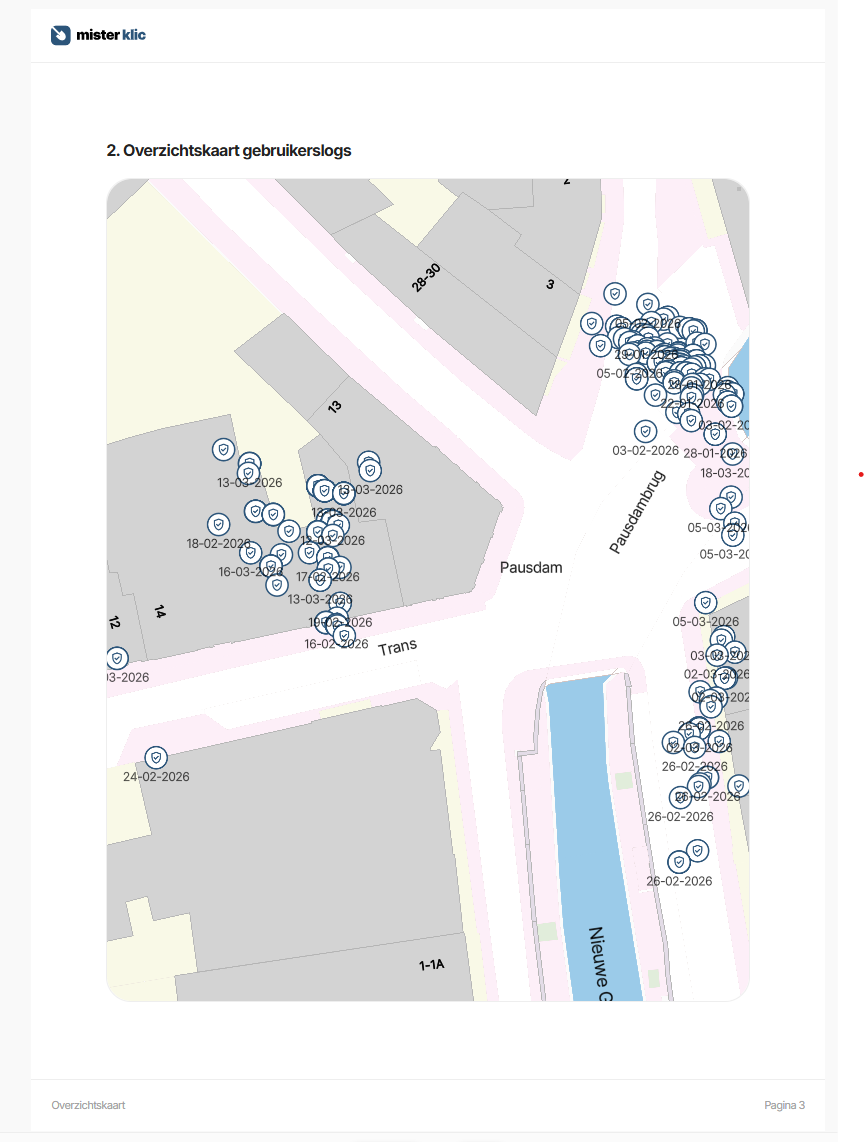The height and width of the screenshot is (1142, 865).
Task: Select the shield marker above 24-02-2026
Action: (x=156, y=757)
